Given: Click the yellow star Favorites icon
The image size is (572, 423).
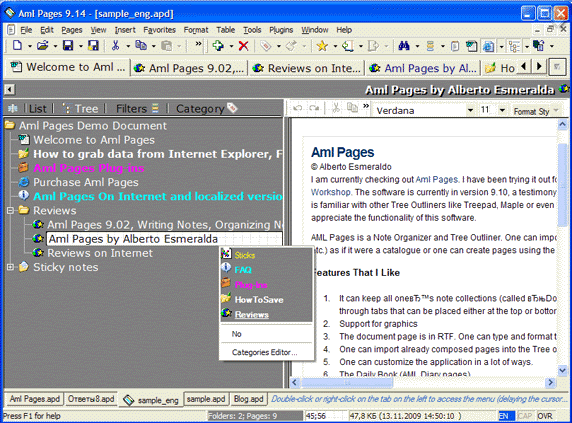Looking at the screenshot, I should point(322,46).
